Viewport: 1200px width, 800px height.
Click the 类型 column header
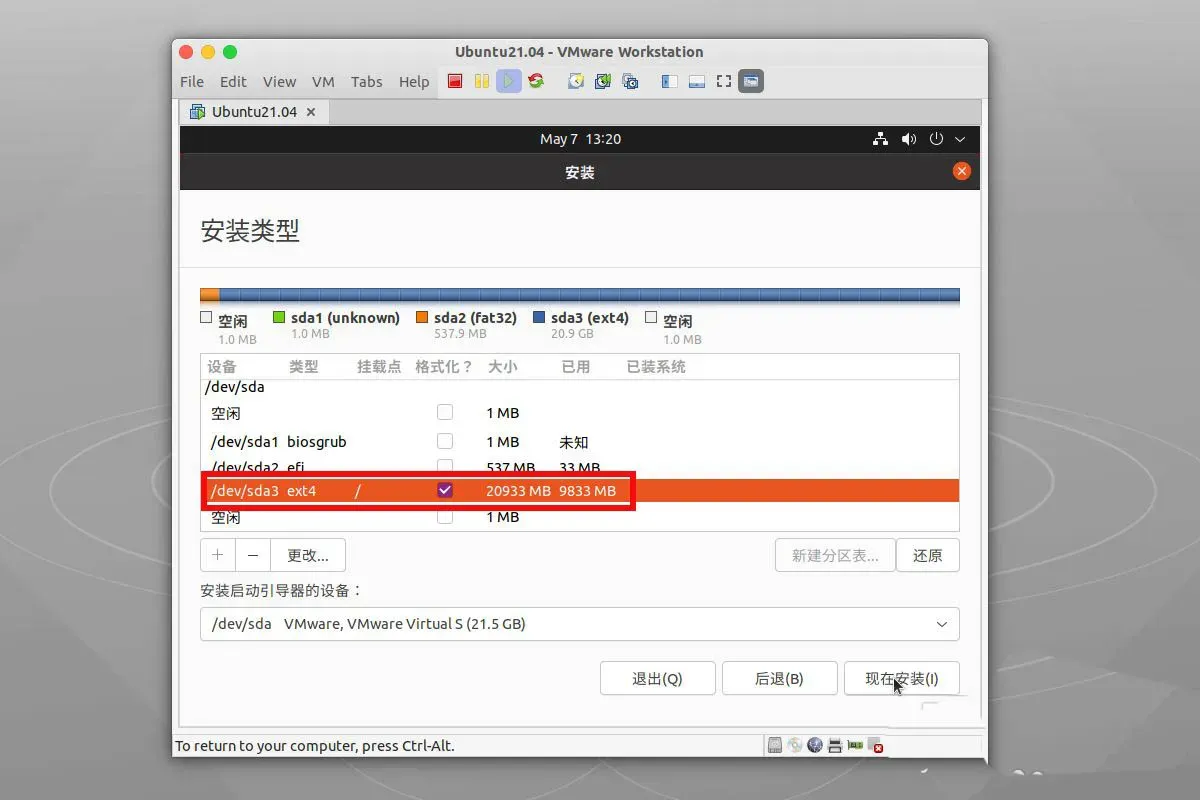pyautogui.click(x=304, y=367)
